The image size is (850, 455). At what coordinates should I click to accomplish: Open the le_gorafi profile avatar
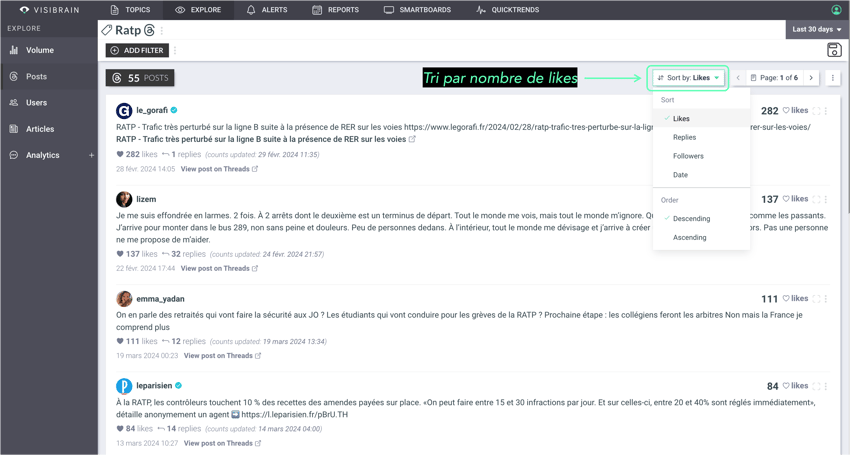tap(124, 111)
